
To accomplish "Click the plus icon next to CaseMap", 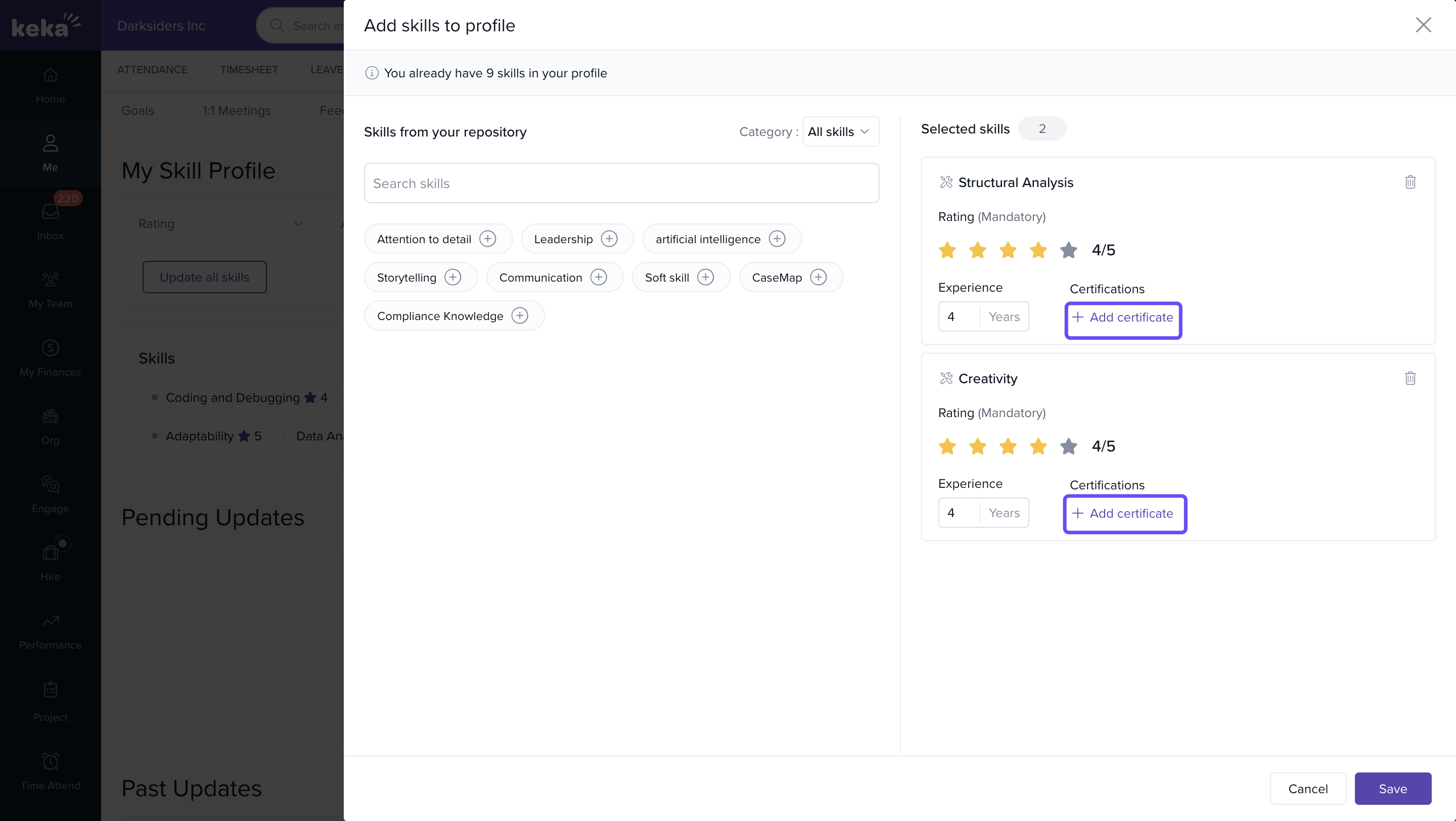I will (x=818, y=278).
